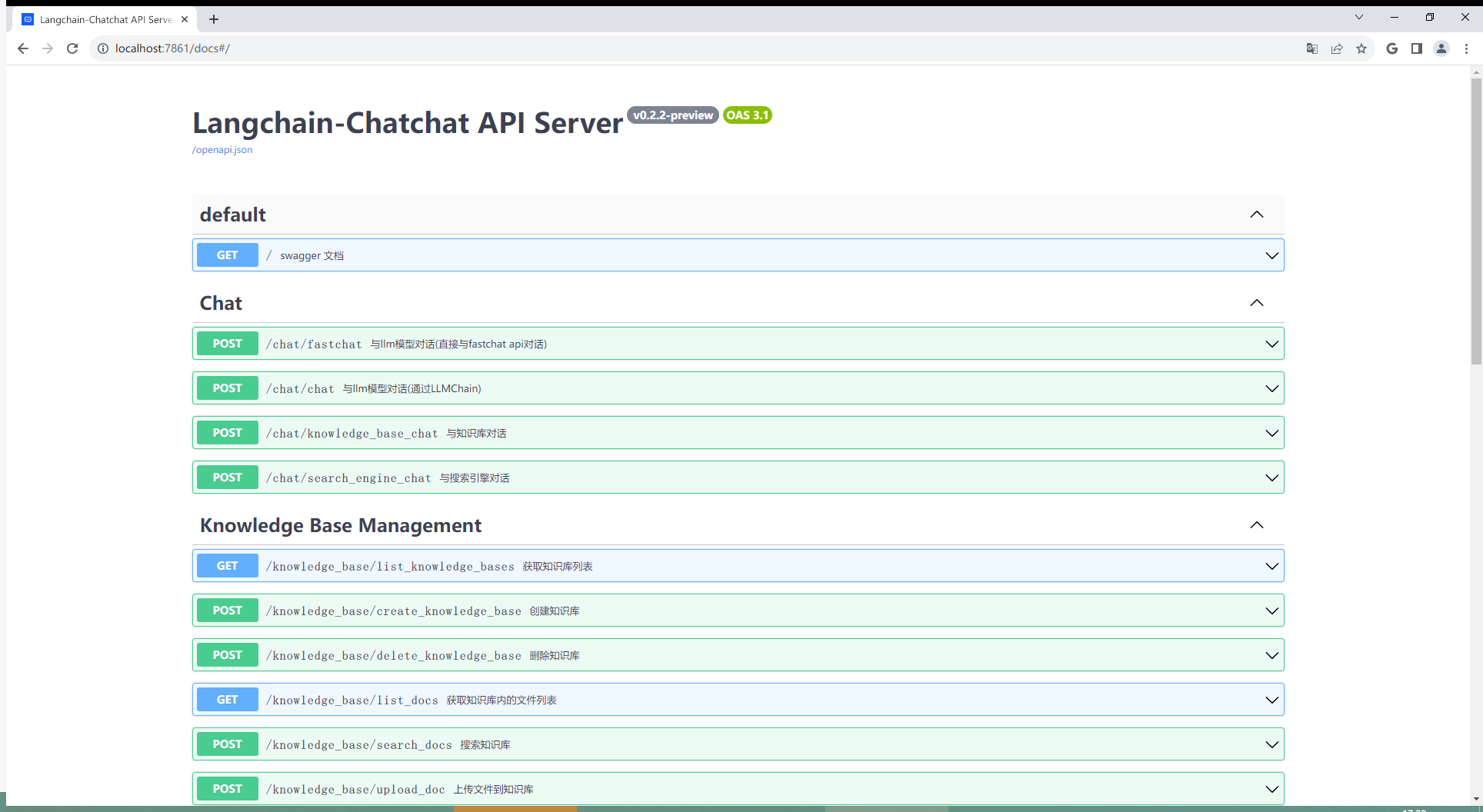Click the v0.2.2-preview version badge

click(673, 115)
